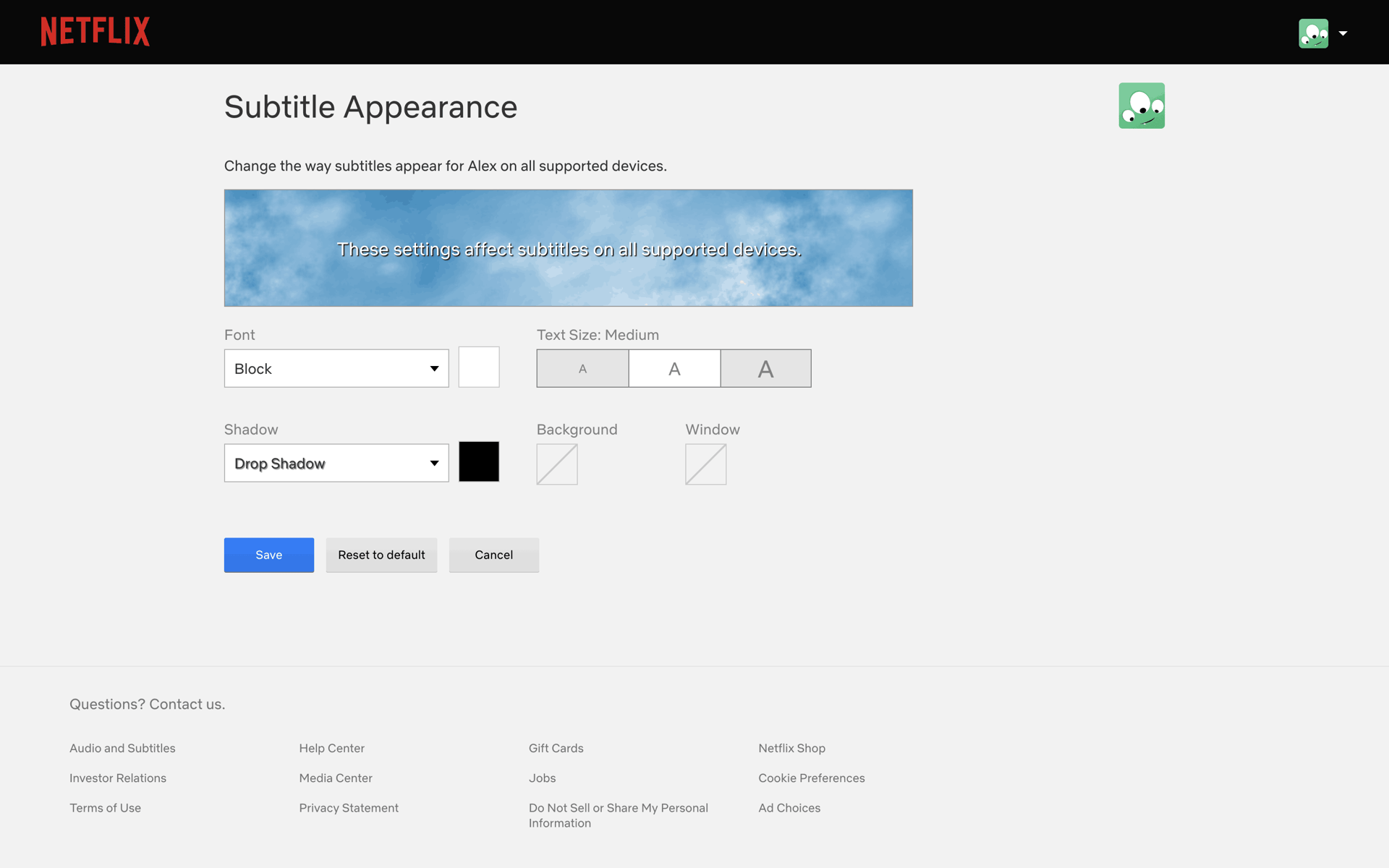Open Do Not Sell or Share link
Viewport: 1389px width, 868px height.
click(619, 815)
